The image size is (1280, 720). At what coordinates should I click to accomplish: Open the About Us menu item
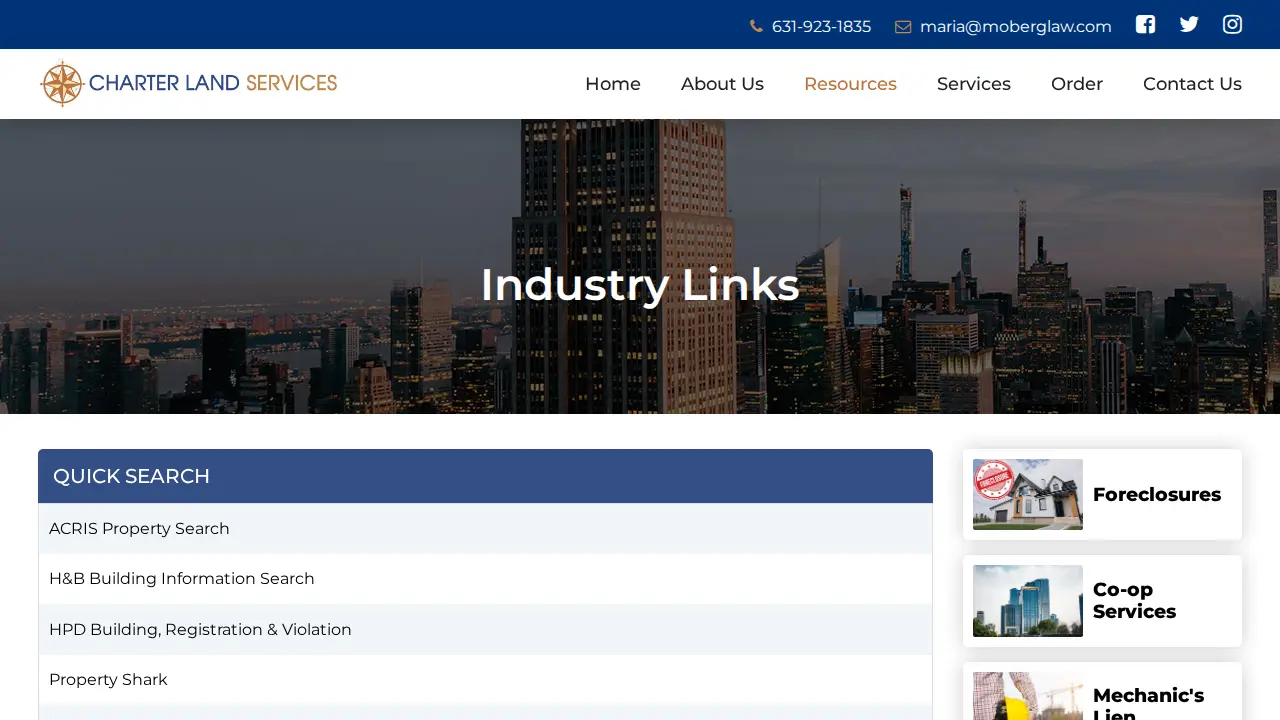pos(722,84)
